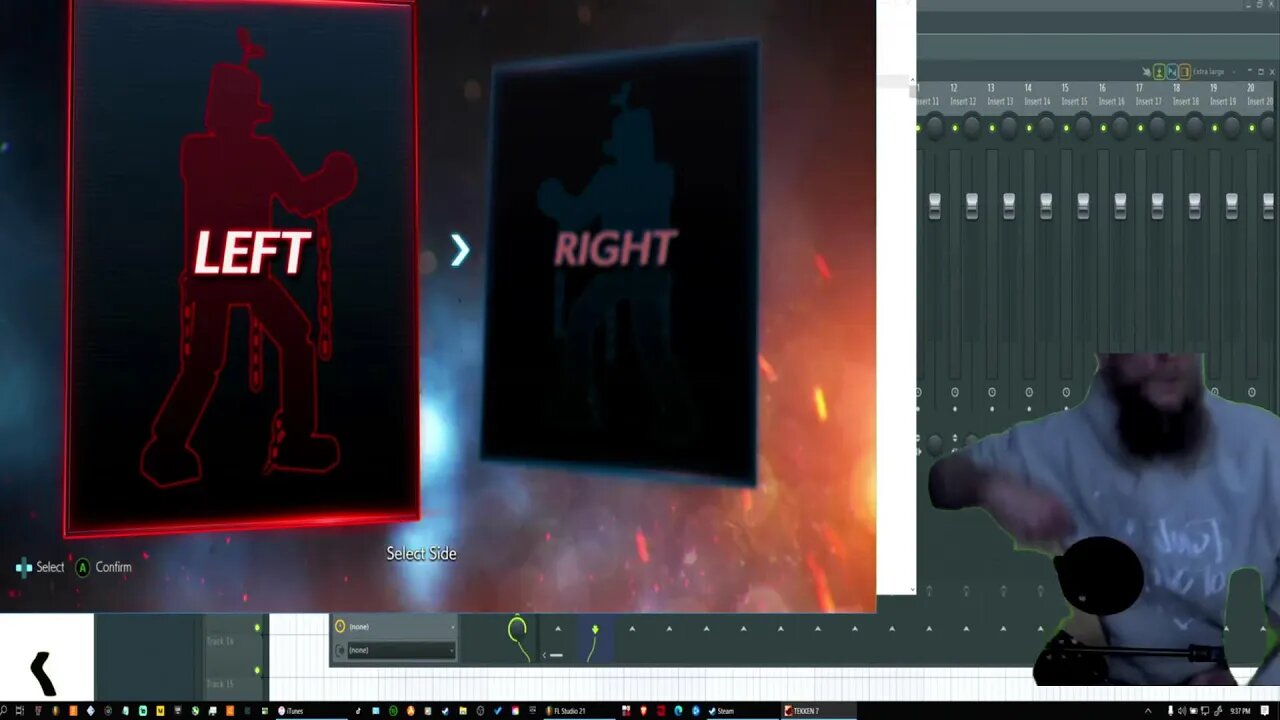Click the Insert 12 pan knob

point(971,127)
